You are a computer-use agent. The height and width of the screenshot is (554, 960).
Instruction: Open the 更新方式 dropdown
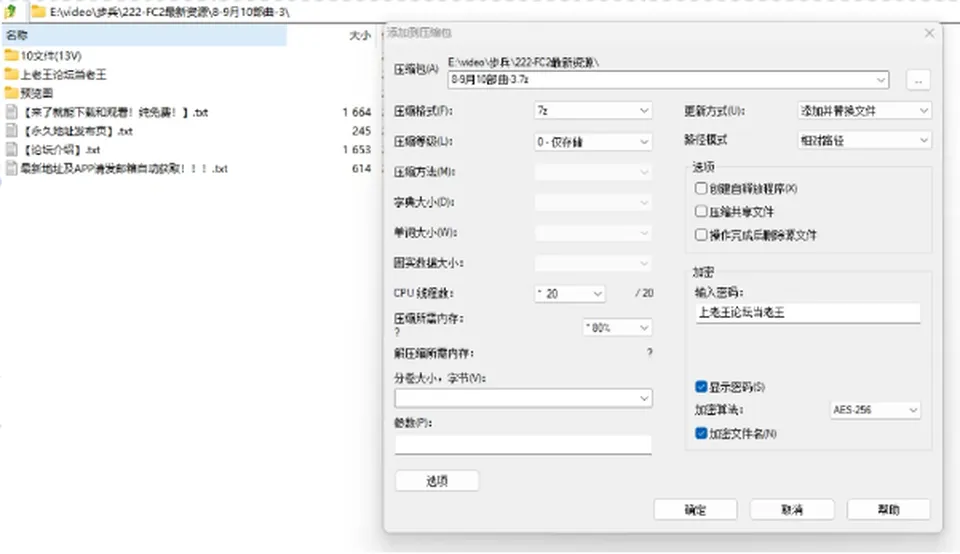864,111
